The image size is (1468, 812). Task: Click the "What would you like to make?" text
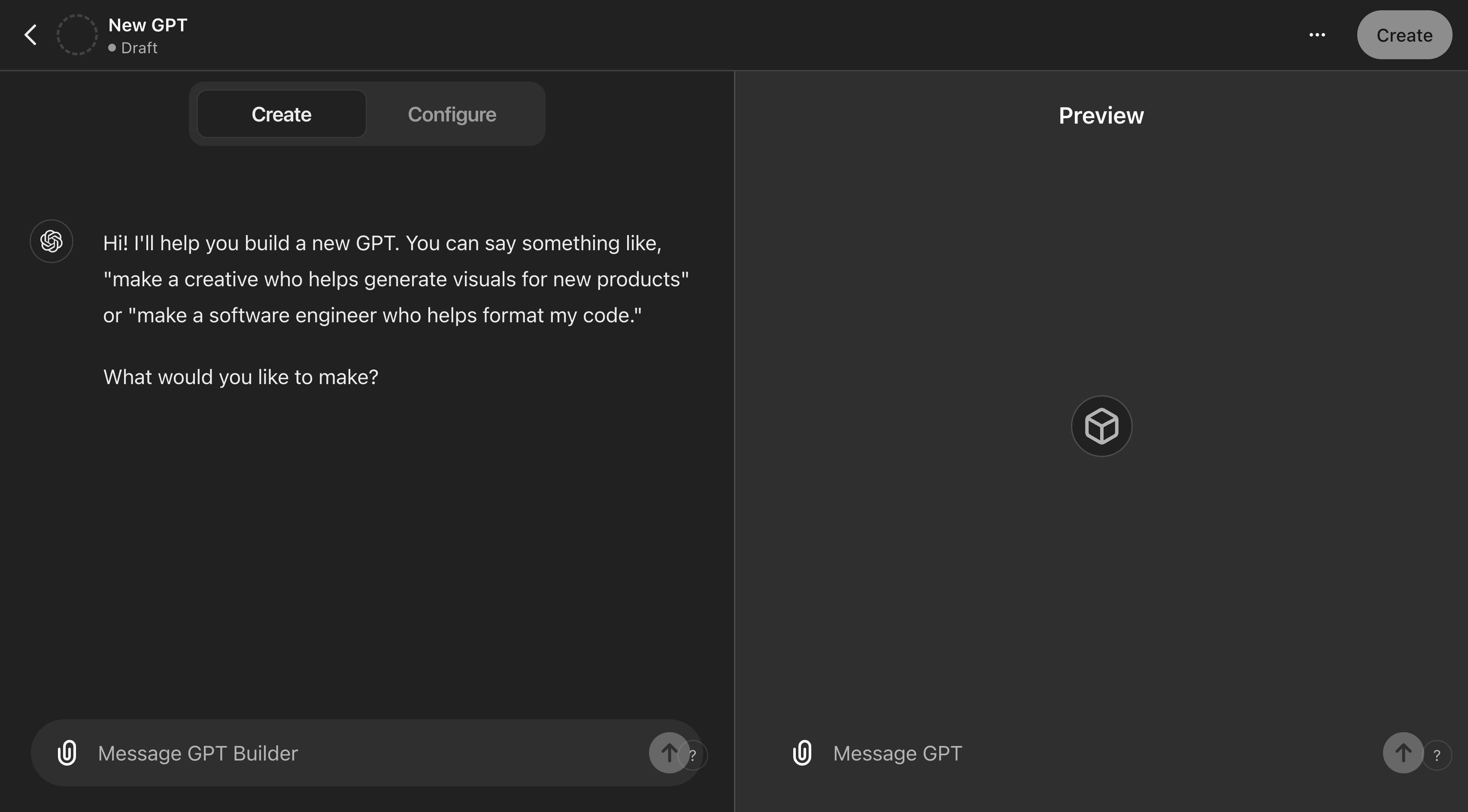[x=240, y=377]
